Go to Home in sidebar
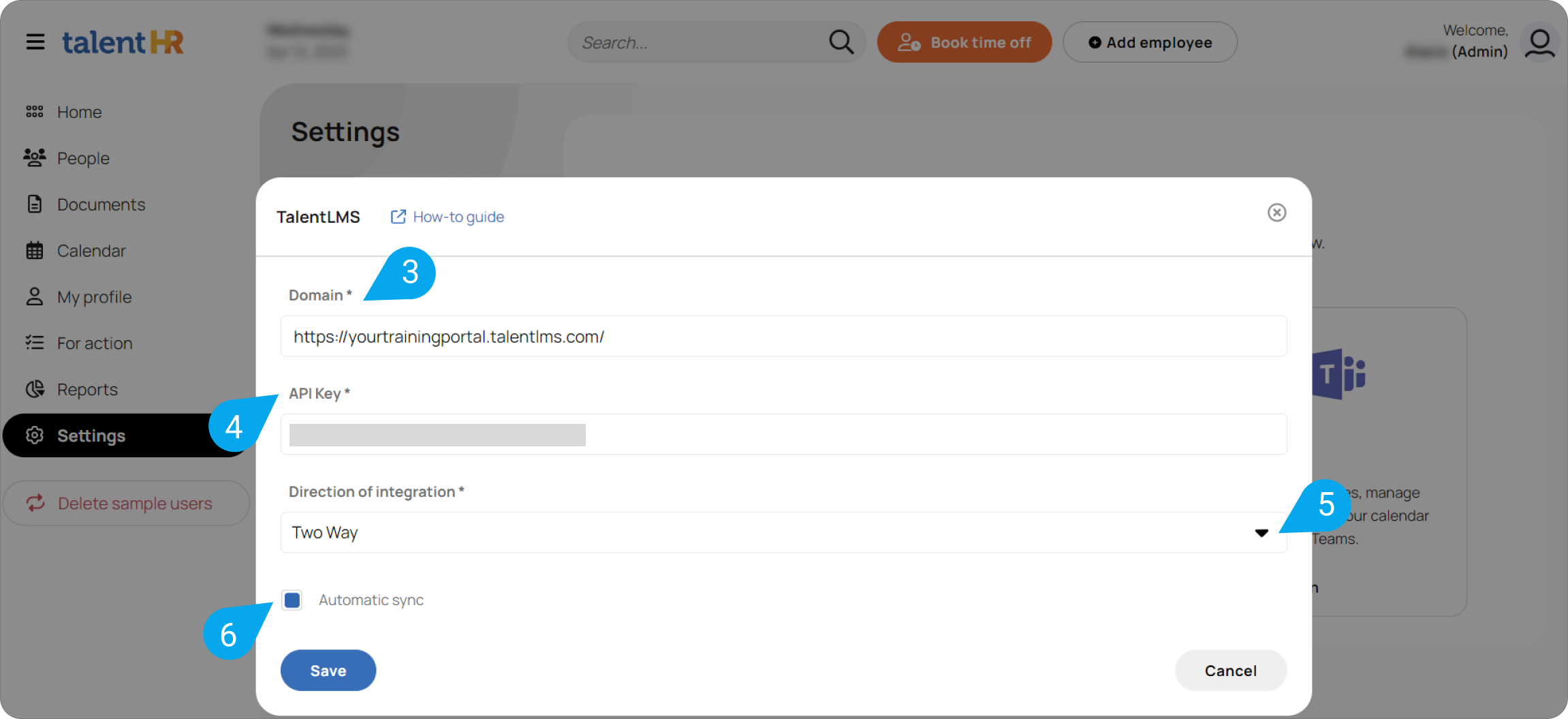 pyautogui.click(x=79, y=112)
